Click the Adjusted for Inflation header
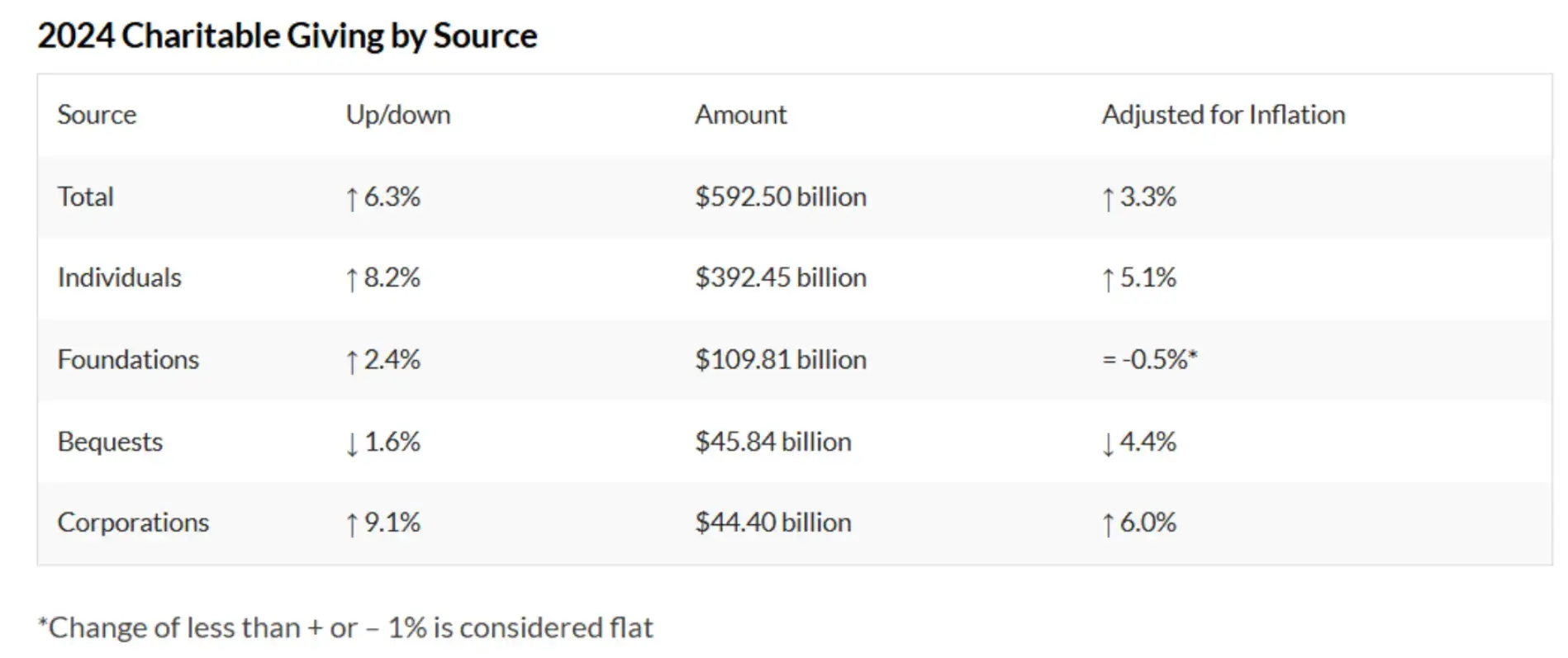1568x658 pixels. click(1223, 115)
